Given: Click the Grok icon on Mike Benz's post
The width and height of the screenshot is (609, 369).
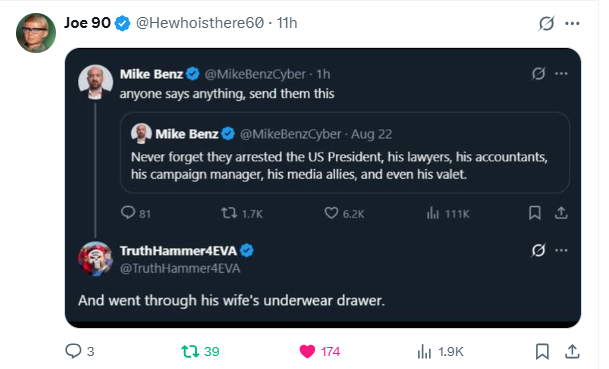Looking at the screenshot, I should 538,73.
